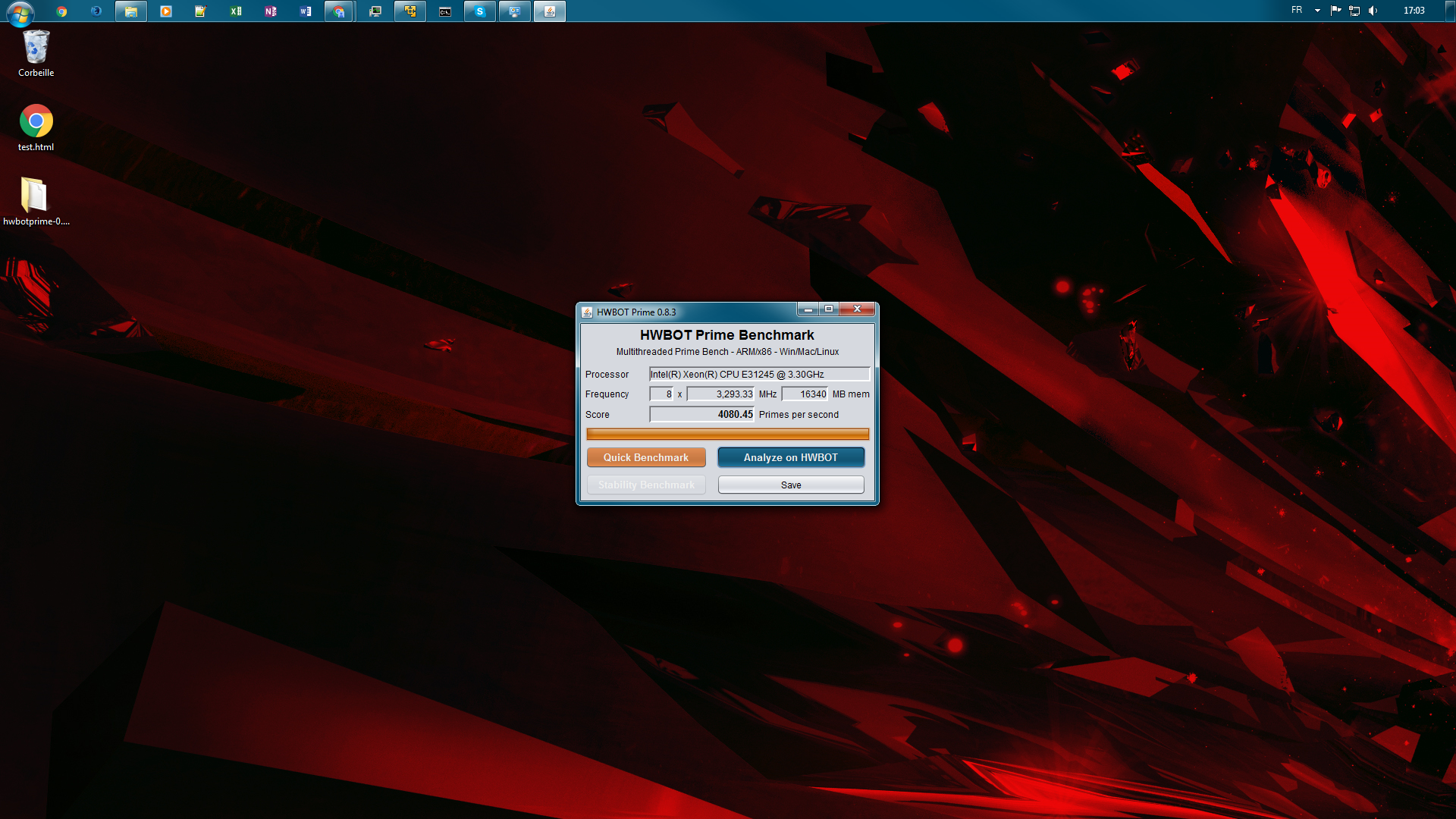
Task: Click the memory field showing 16340
Action: pyautogui.click(x=805, y=394)
